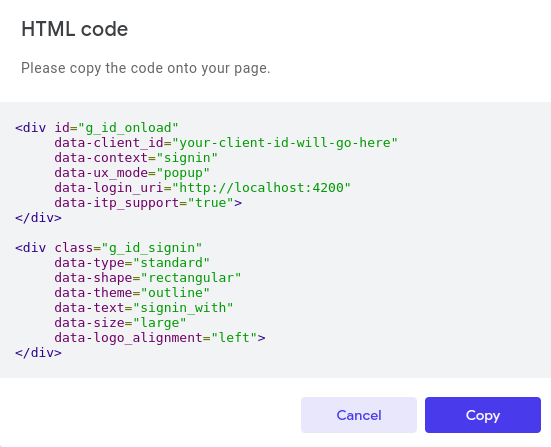
Task: Click the last closing </div> tag
Action: [38, 353]
